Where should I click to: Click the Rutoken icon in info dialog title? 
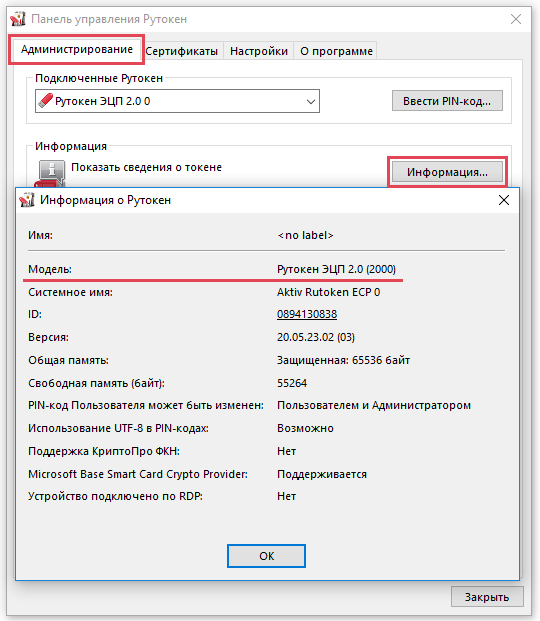(27, 200)
